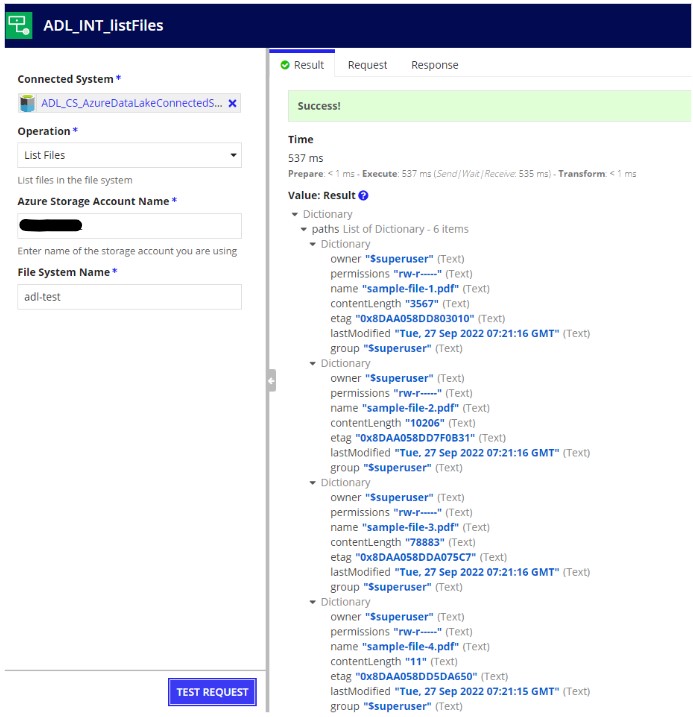Click the Azure Data Lake connected system icon
The image size is (693, 717).
(x=27, y=103)
